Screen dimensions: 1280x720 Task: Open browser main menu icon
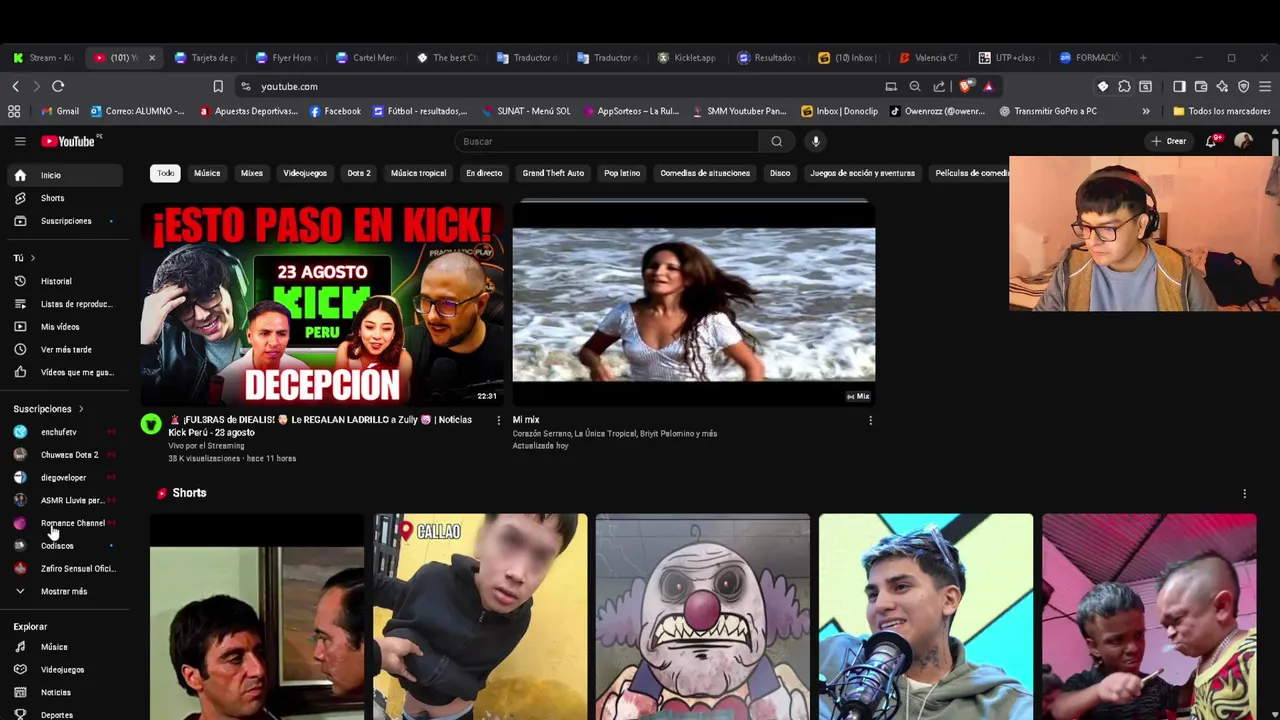(x=1265, y=86)
